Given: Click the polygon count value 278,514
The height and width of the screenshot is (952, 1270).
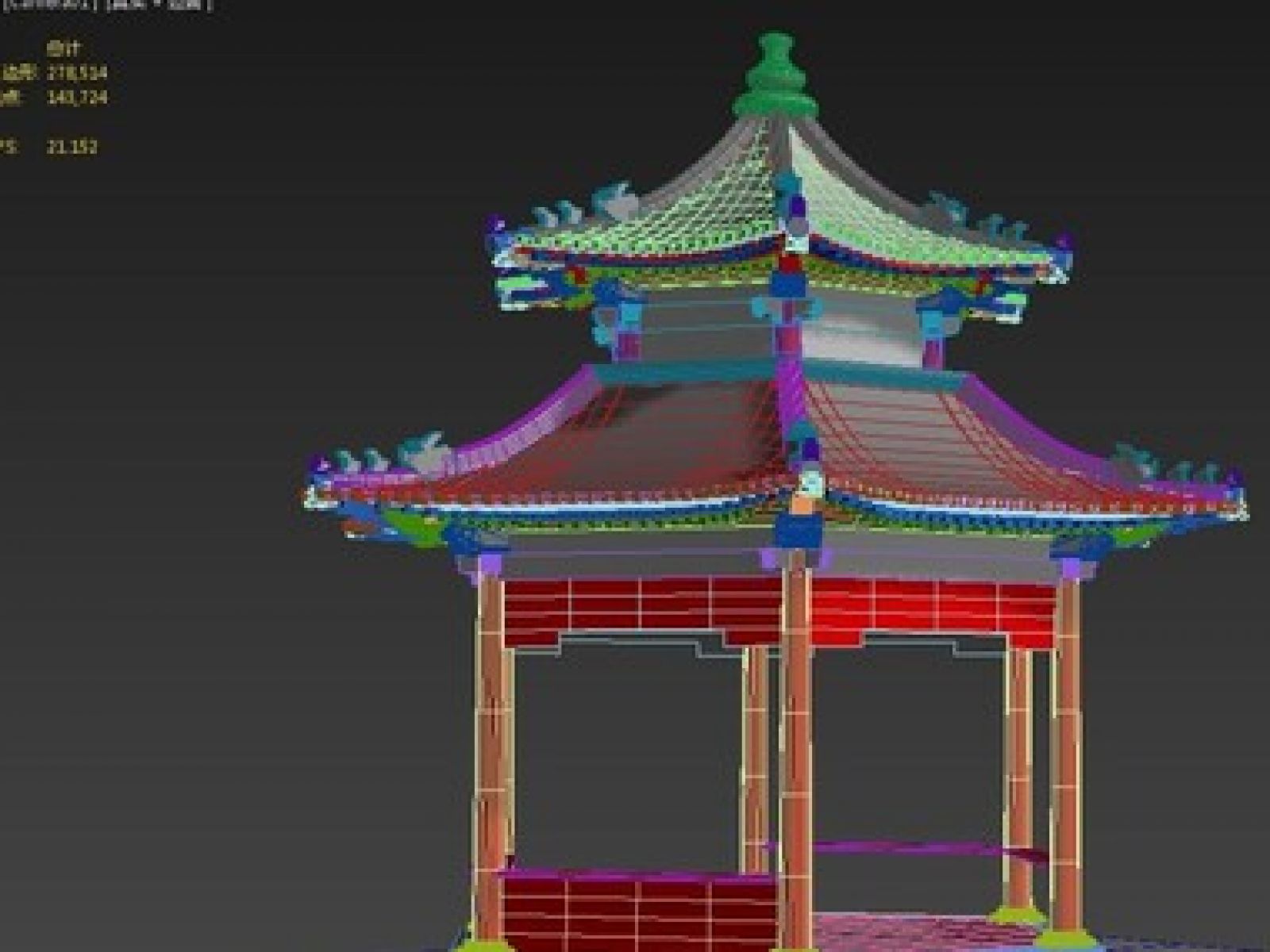Looking at the screenshot, I should coord(77,73).
